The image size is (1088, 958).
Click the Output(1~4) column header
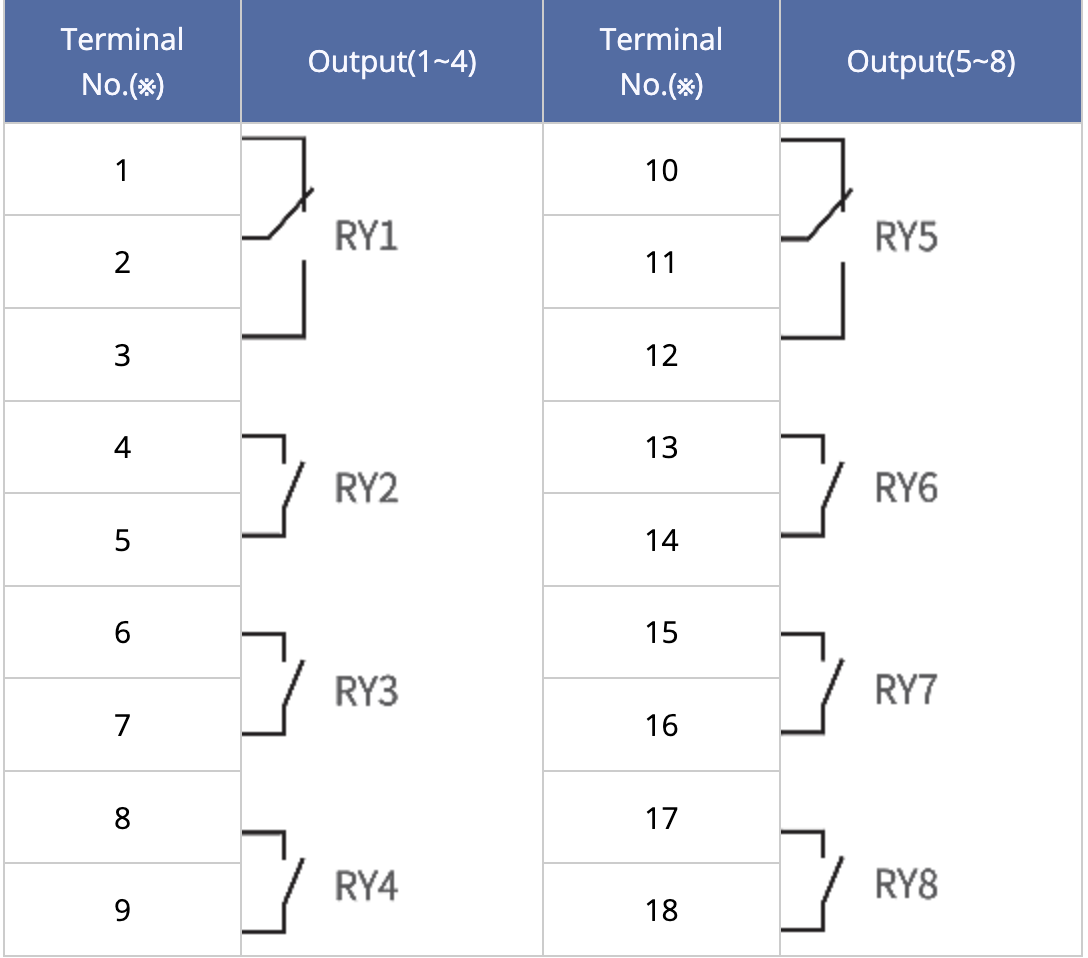click(x=392, y=62)
